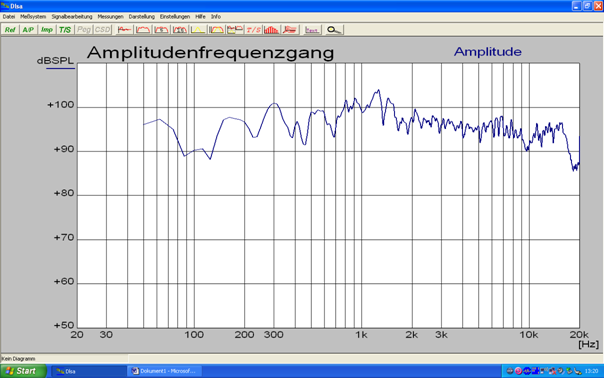Viewport: 605px width, 379px height.
Task: Open the Darstellung menu
Action: click(142, 17)
